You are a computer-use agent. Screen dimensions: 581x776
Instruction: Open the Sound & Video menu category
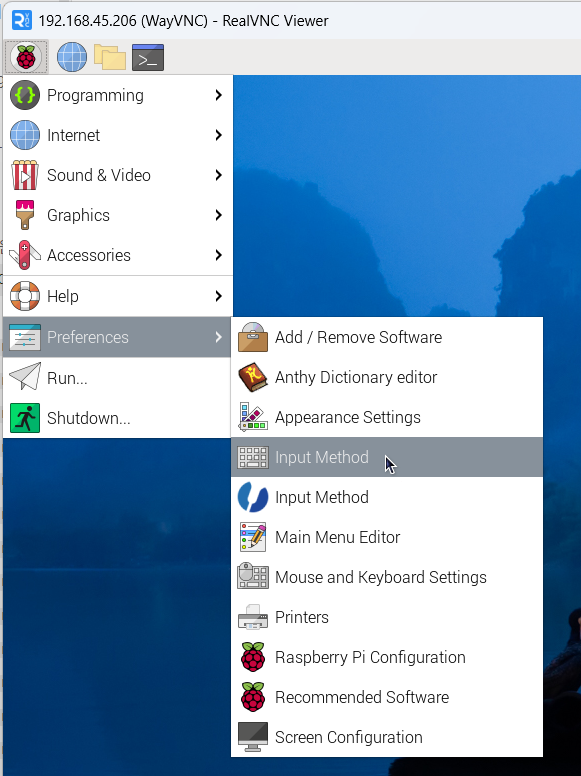118,175
